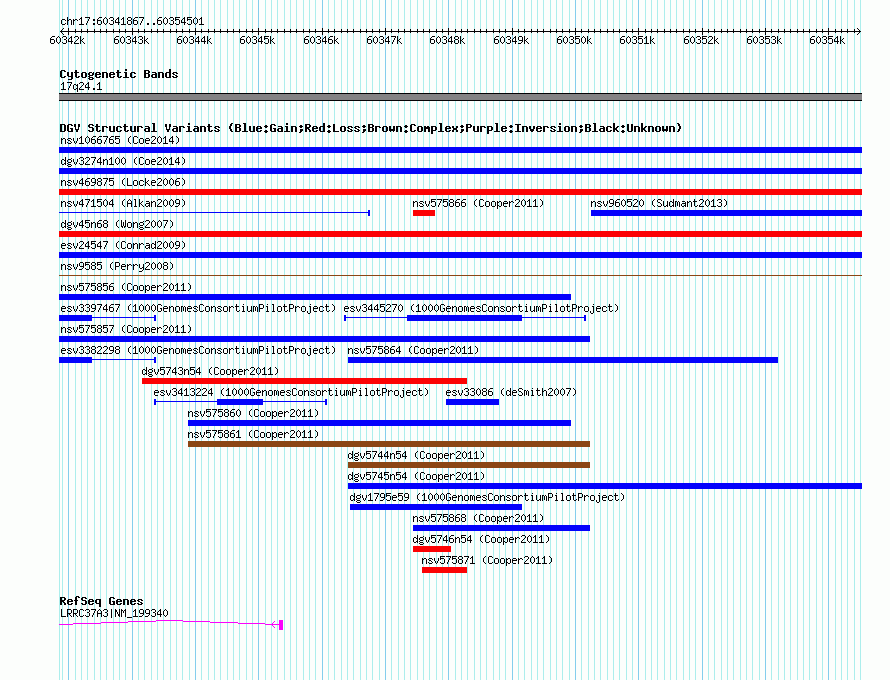Click the gray 17q24.1 cytogenetic band bar
Screen dimensions: 890x680
coord(460,97)
